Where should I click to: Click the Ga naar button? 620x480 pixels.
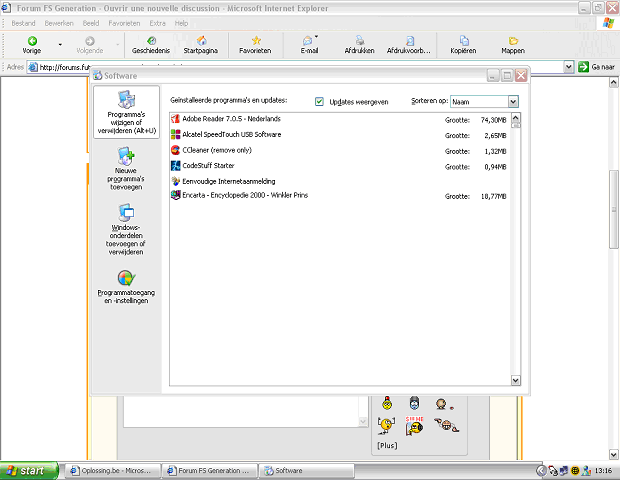[x=597, y=67]
